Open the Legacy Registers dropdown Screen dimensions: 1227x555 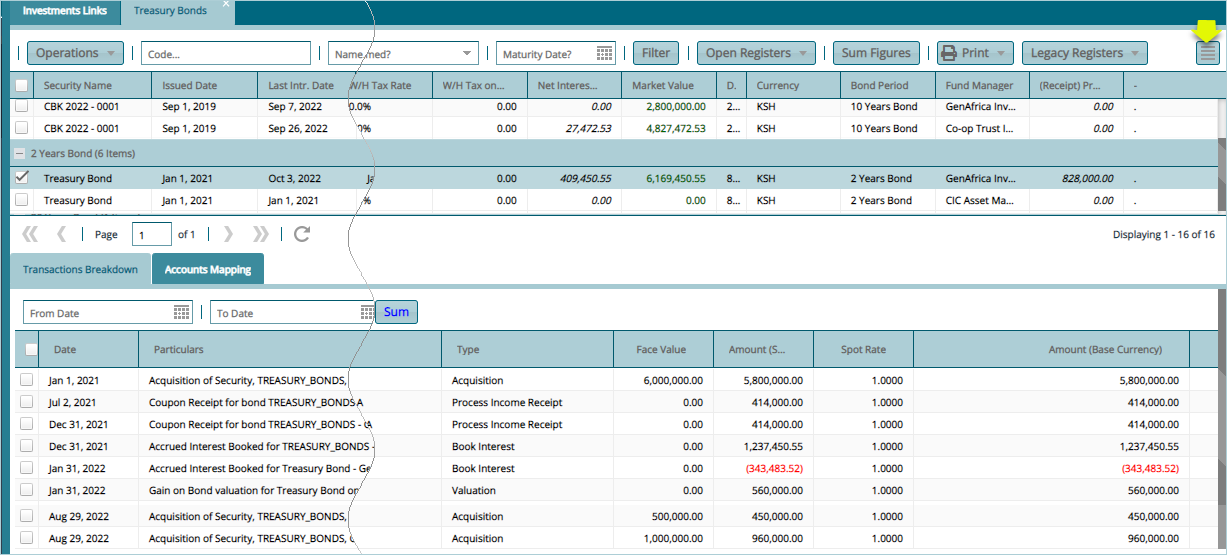point(1084,53)
